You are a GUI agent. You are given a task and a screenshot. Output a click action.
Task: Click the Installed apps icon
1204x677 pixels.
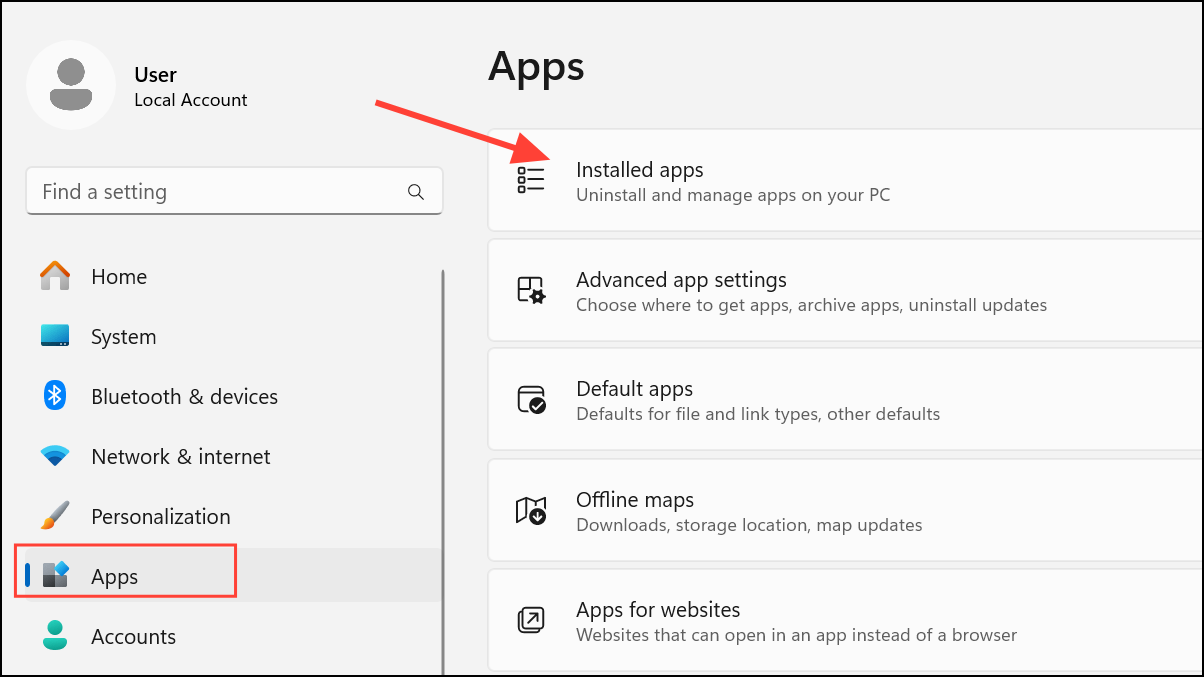530,180
